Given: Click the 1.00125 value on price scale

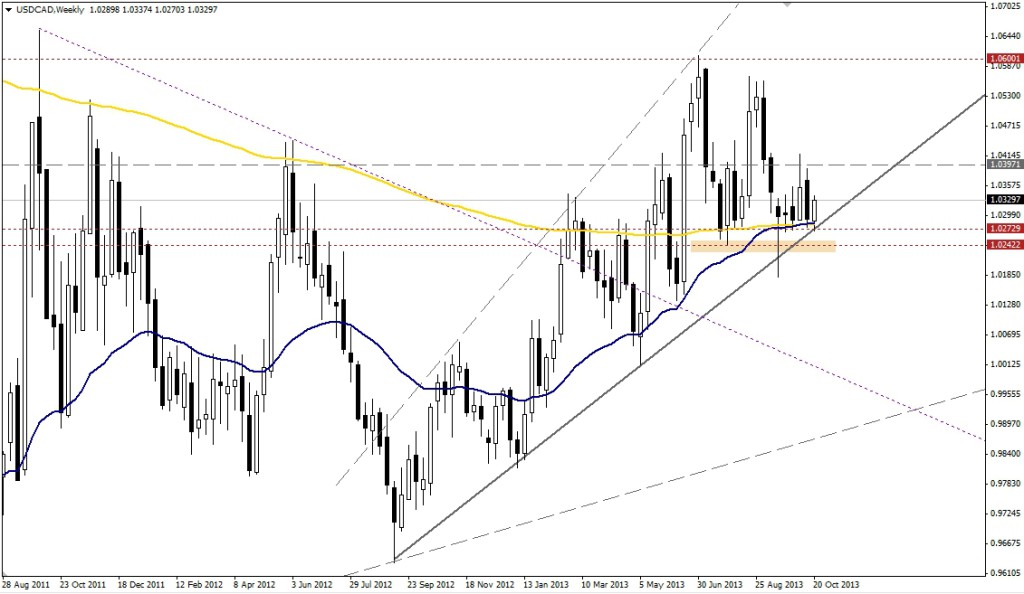Looking at the screenshot, I should tap(1003, 365).
